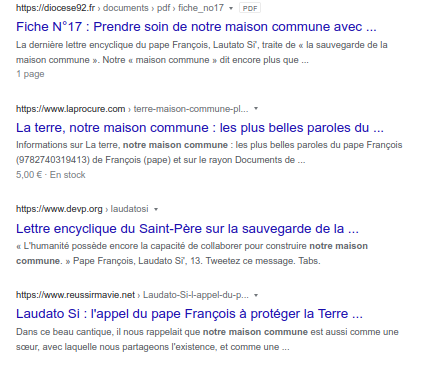425x369 pixels.
Task: Click the snippet with ISBN 9782740319413
Action: [209, 152]
